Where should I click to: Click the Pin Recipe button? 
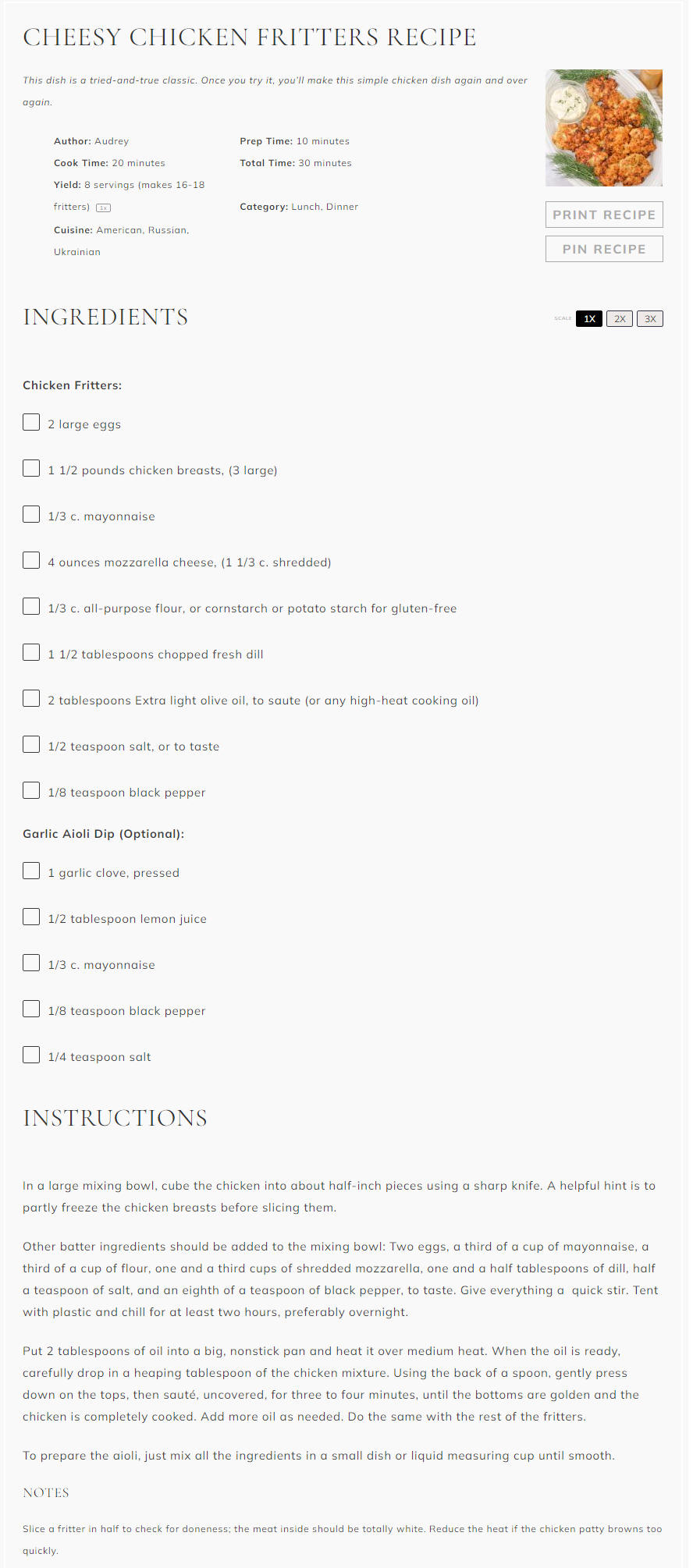pos(604,249)
